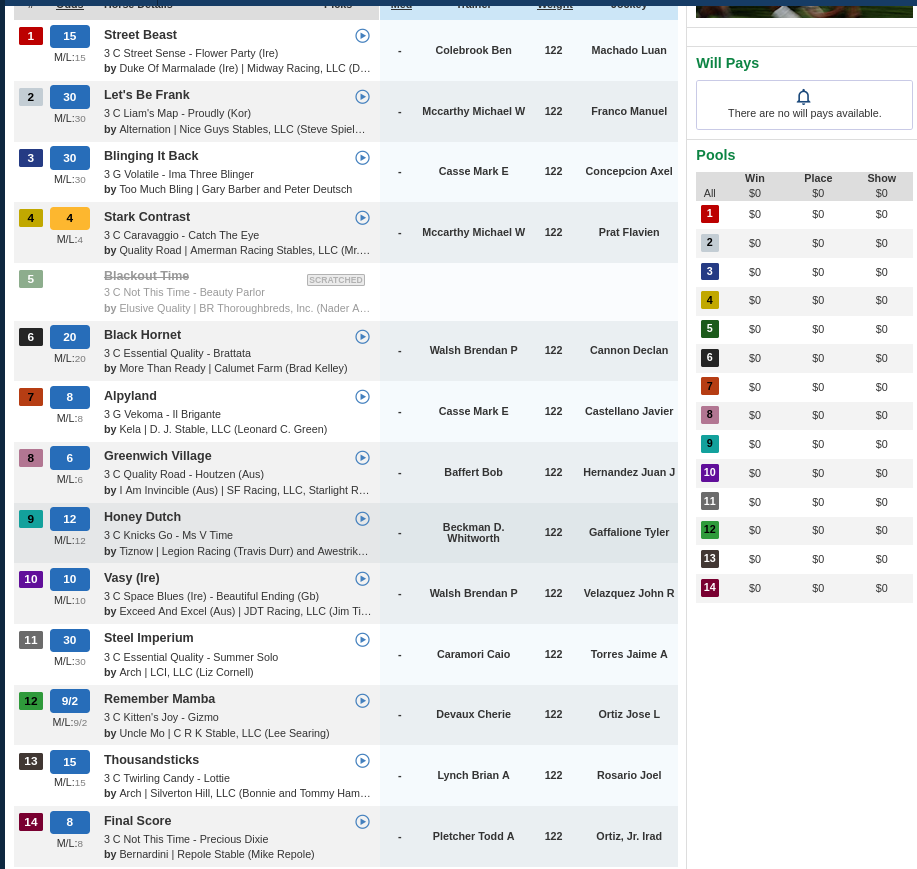Viewport: 917px width, 869px height.
Task: Play replay for Remember Mamba
Action: pyautogui.click(x=363, y=701)
